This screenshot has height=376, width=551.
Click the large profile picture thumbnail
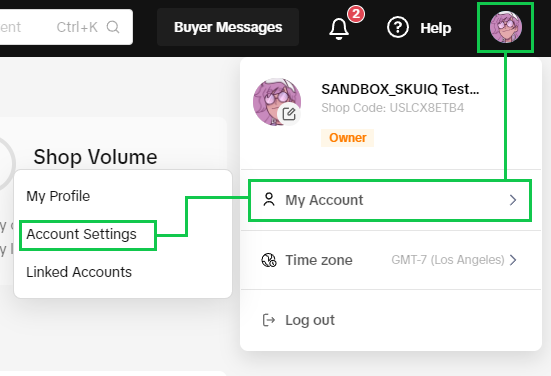click(277, 102)
